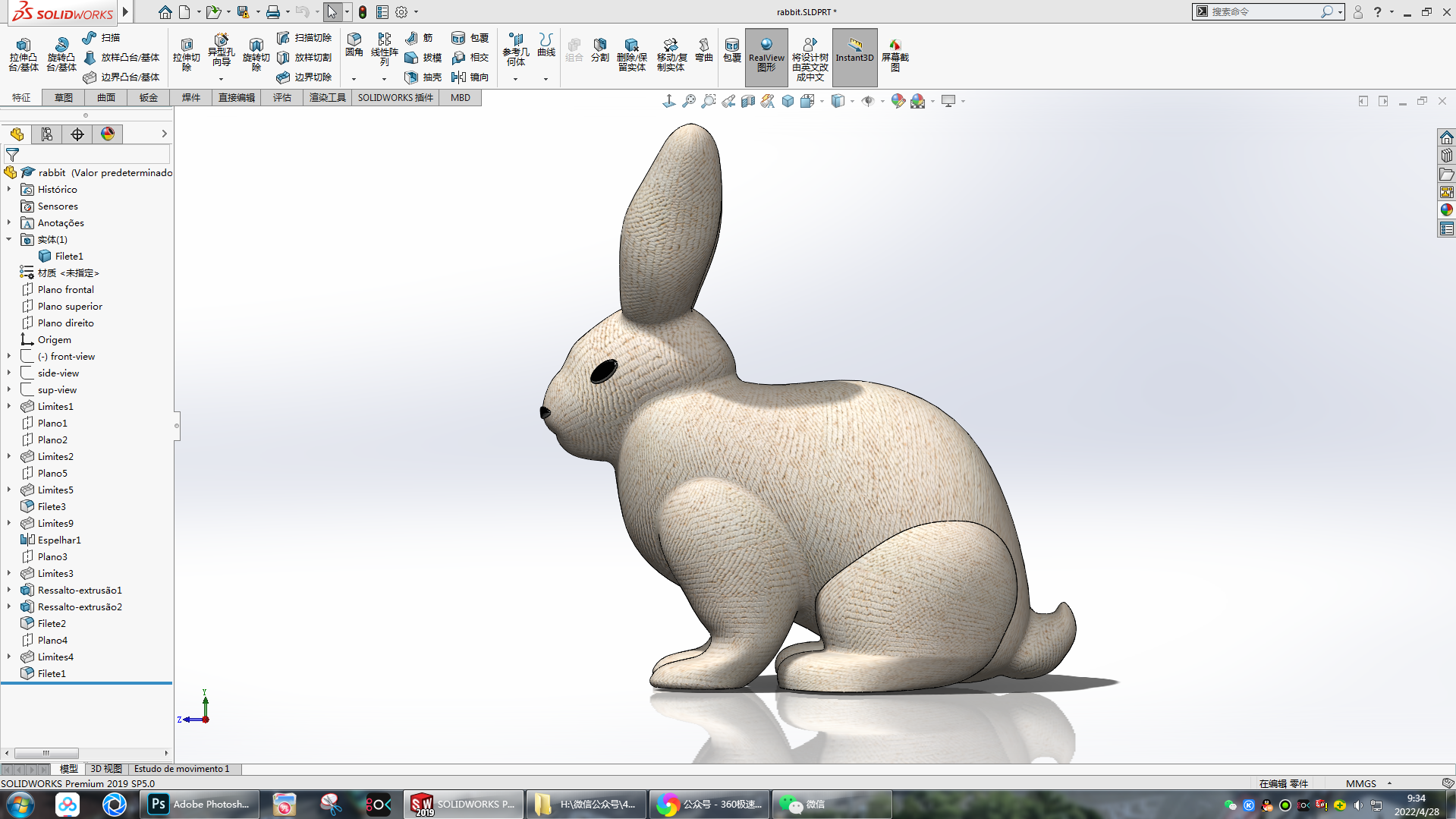The height and width of the screenshot is (819, 1456).
Task: Take a 屏幕截图 screen capture
Action: click(895, 55)
